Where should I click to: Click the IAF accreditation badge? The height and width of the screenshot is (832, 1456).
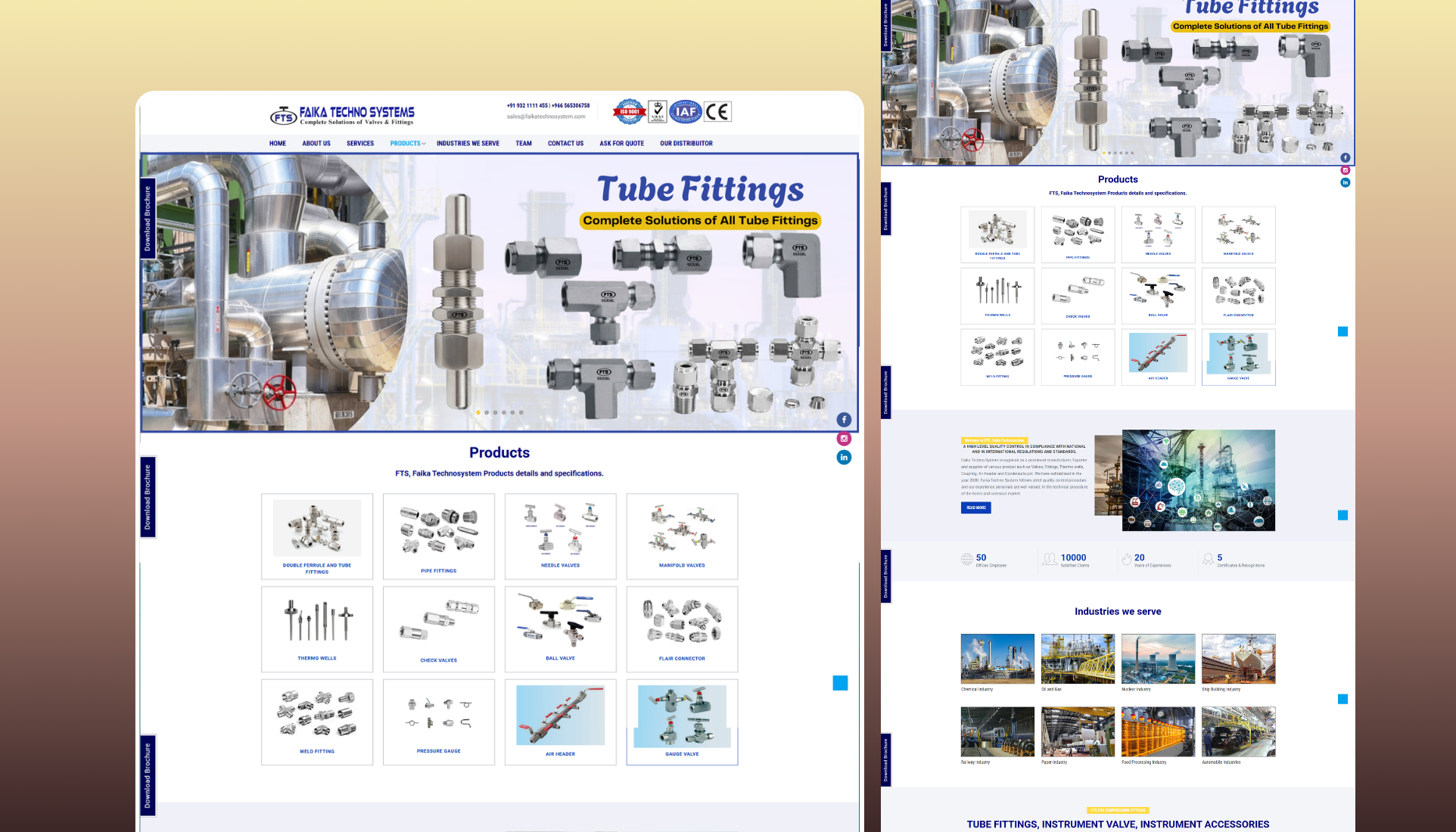tap(686, 112)
